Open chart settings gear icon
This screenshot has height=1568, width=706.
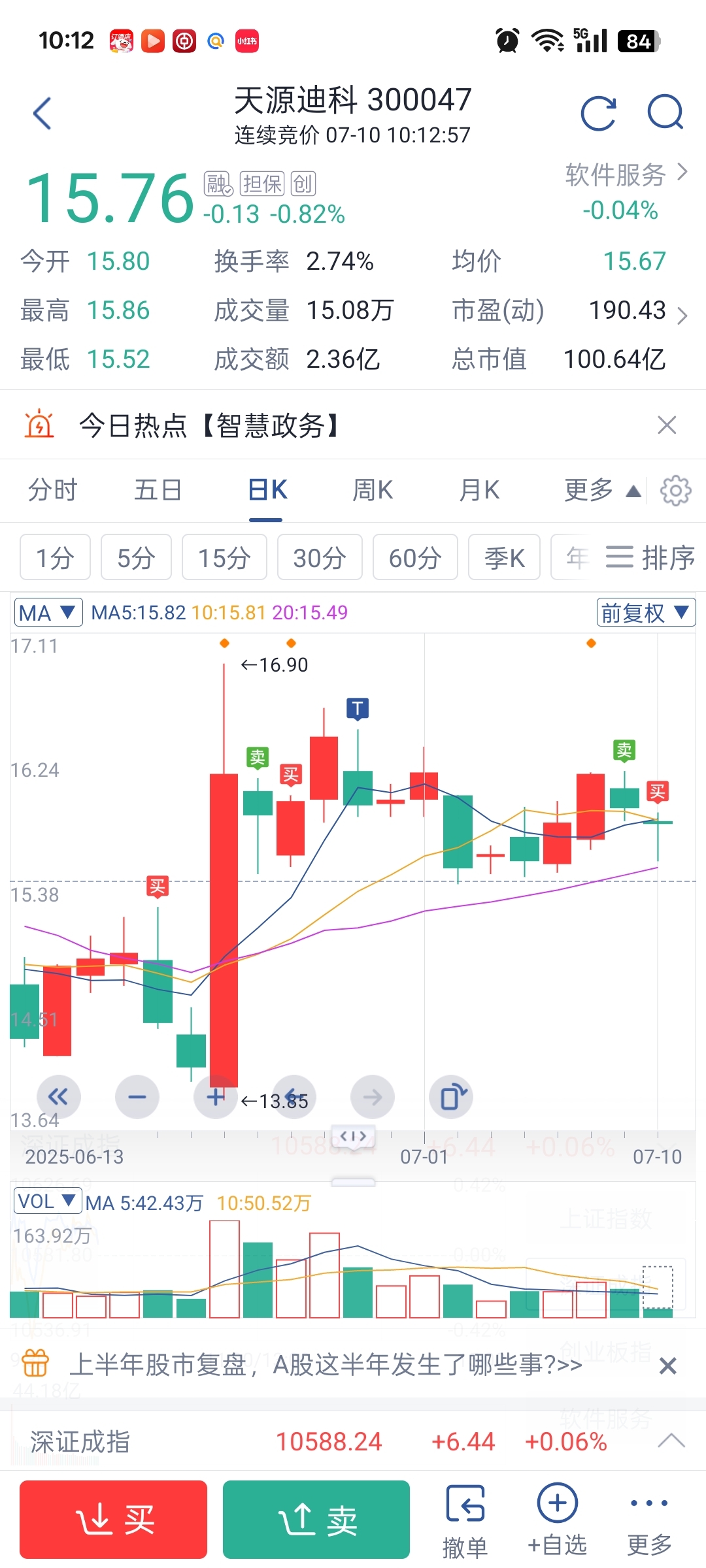[675, 491]
